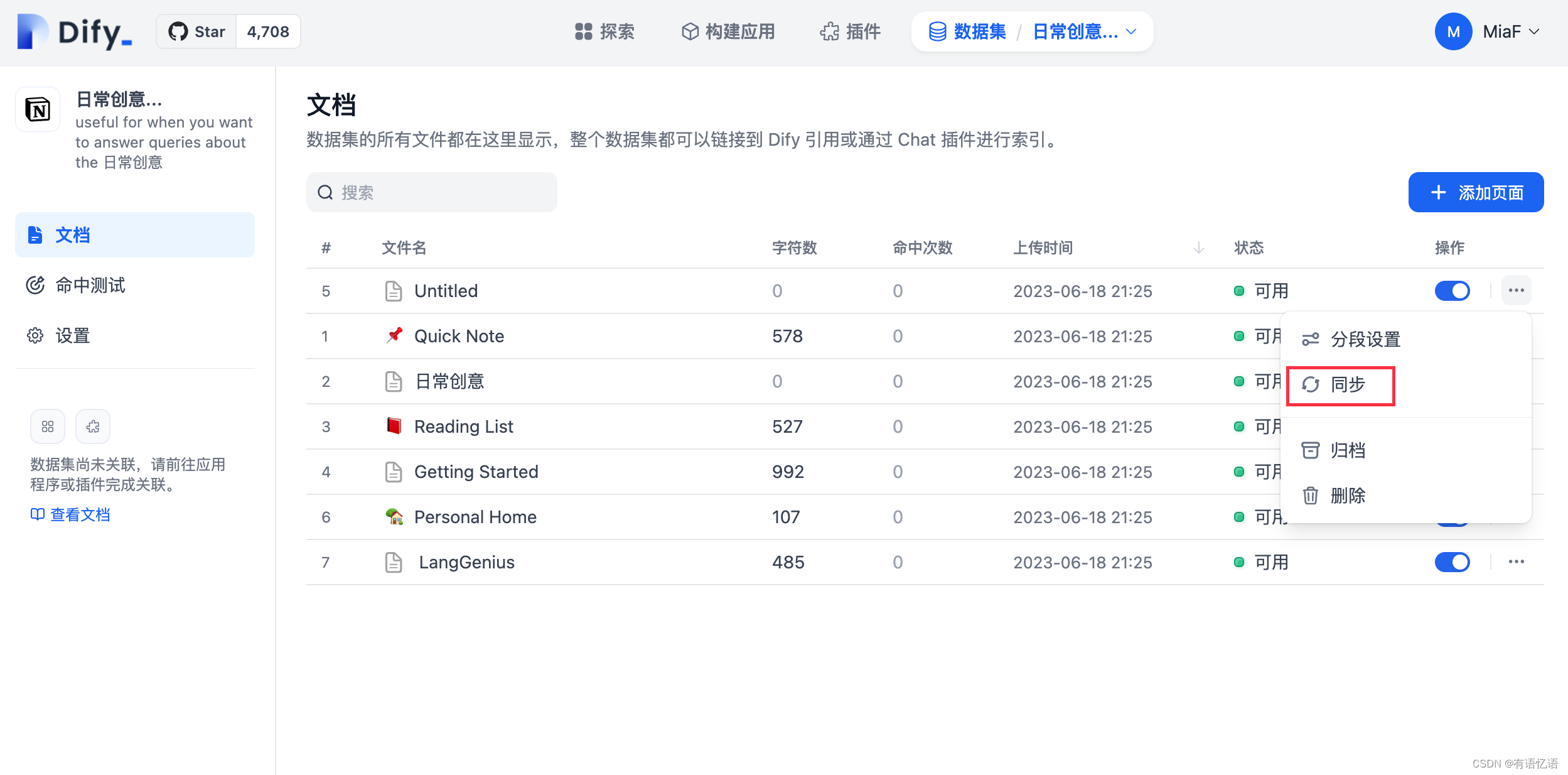The image size is (1568, 775).
Task: Click the plugin puzzle icon in sidebar
Action: pyautogui.click(x=93, y=426)
